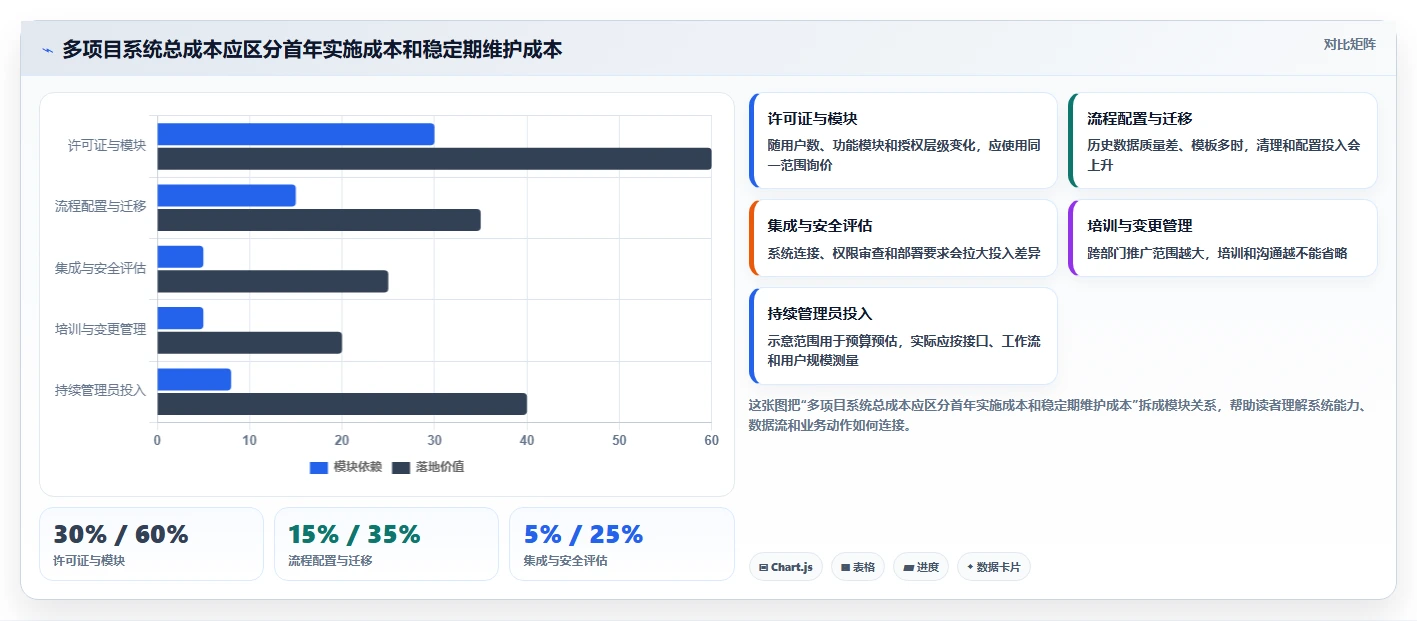This screenshot has height=621, width=1417.
Task: Click the 30% / 60% stat value
Action: point(121,535)
